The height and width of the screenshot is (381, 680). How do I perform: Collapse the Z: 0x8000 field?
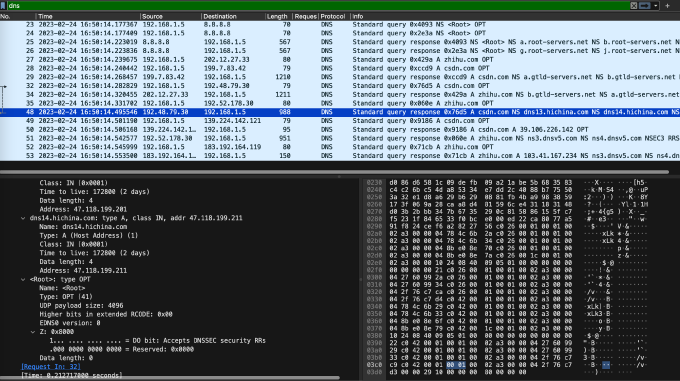point(33,332)
